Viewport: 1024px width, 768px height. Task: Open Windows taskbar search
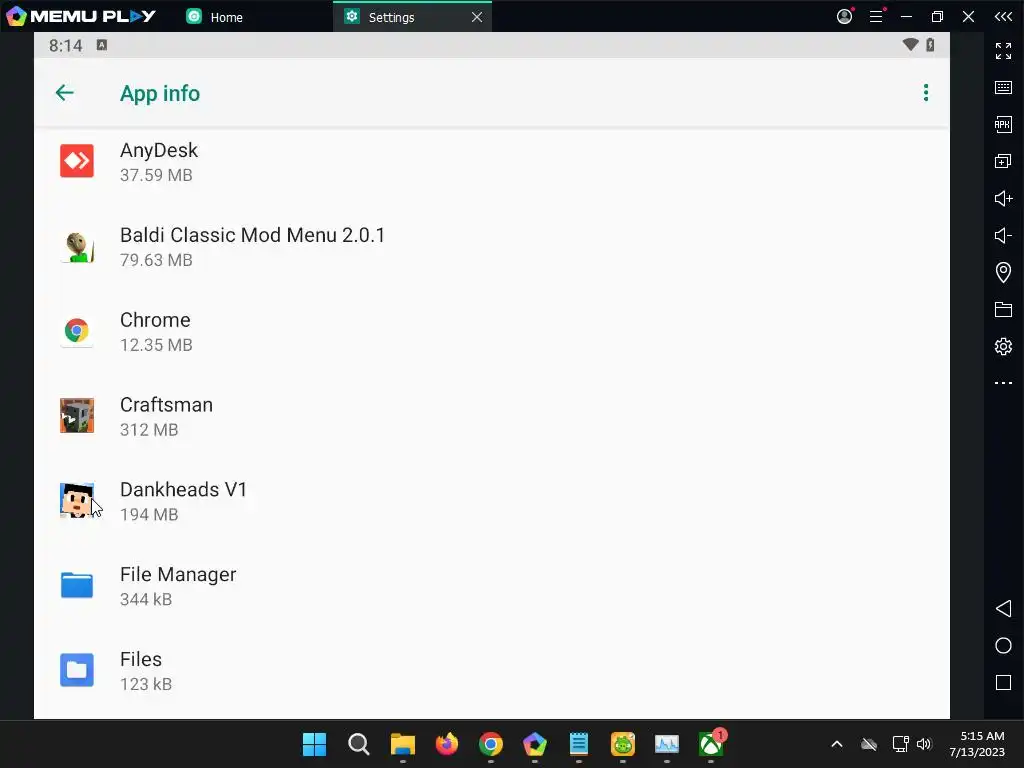(359, 744)
